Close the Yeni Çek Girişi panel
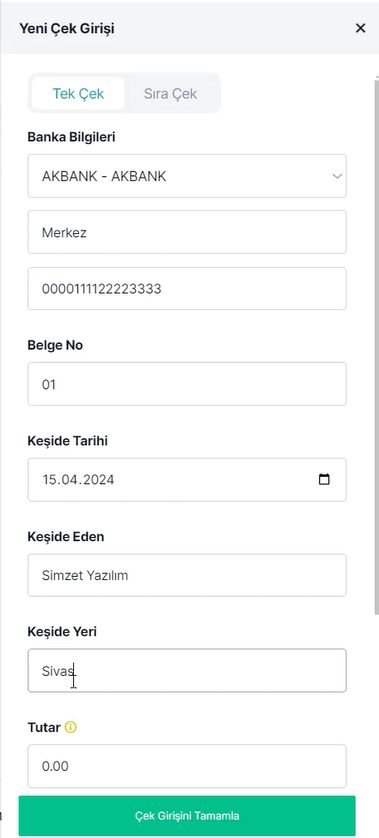379x838 pixels. pos(360,28)
